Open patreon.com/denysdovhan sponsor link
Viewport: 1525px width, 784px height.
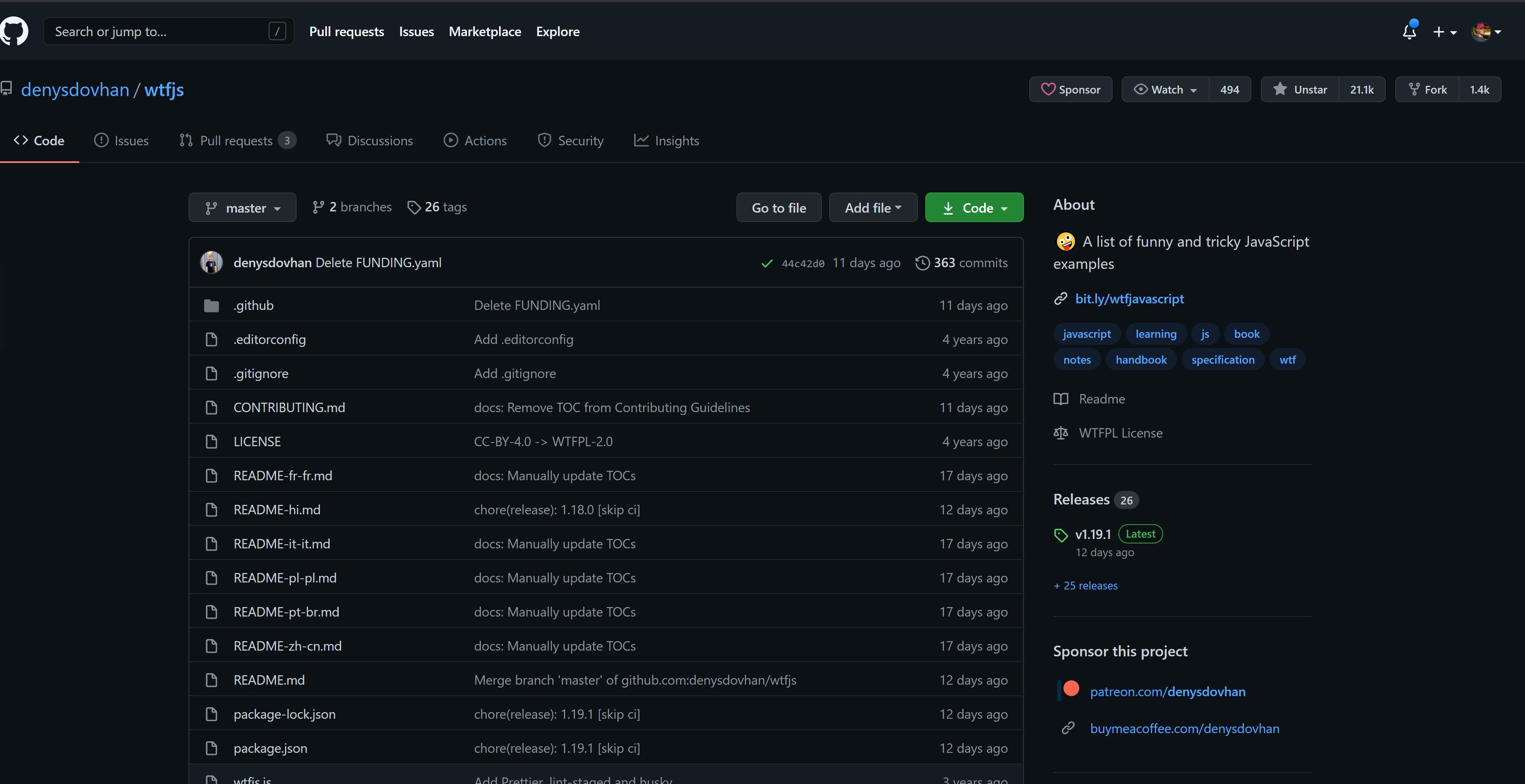pos(1167,692)
